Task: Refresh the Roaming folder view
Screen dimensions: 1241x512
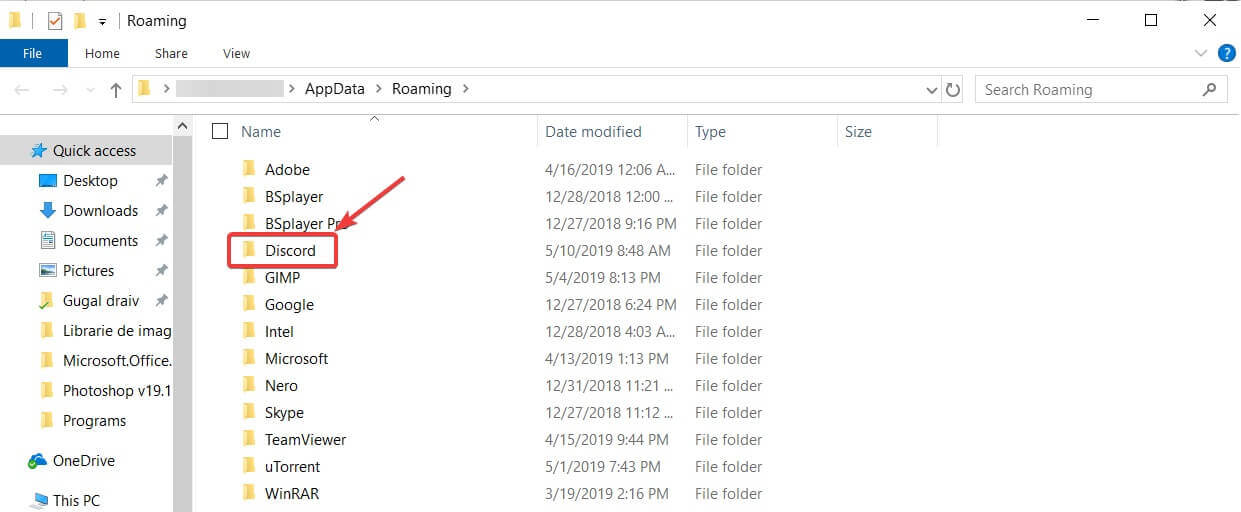Action: [953, 89]
